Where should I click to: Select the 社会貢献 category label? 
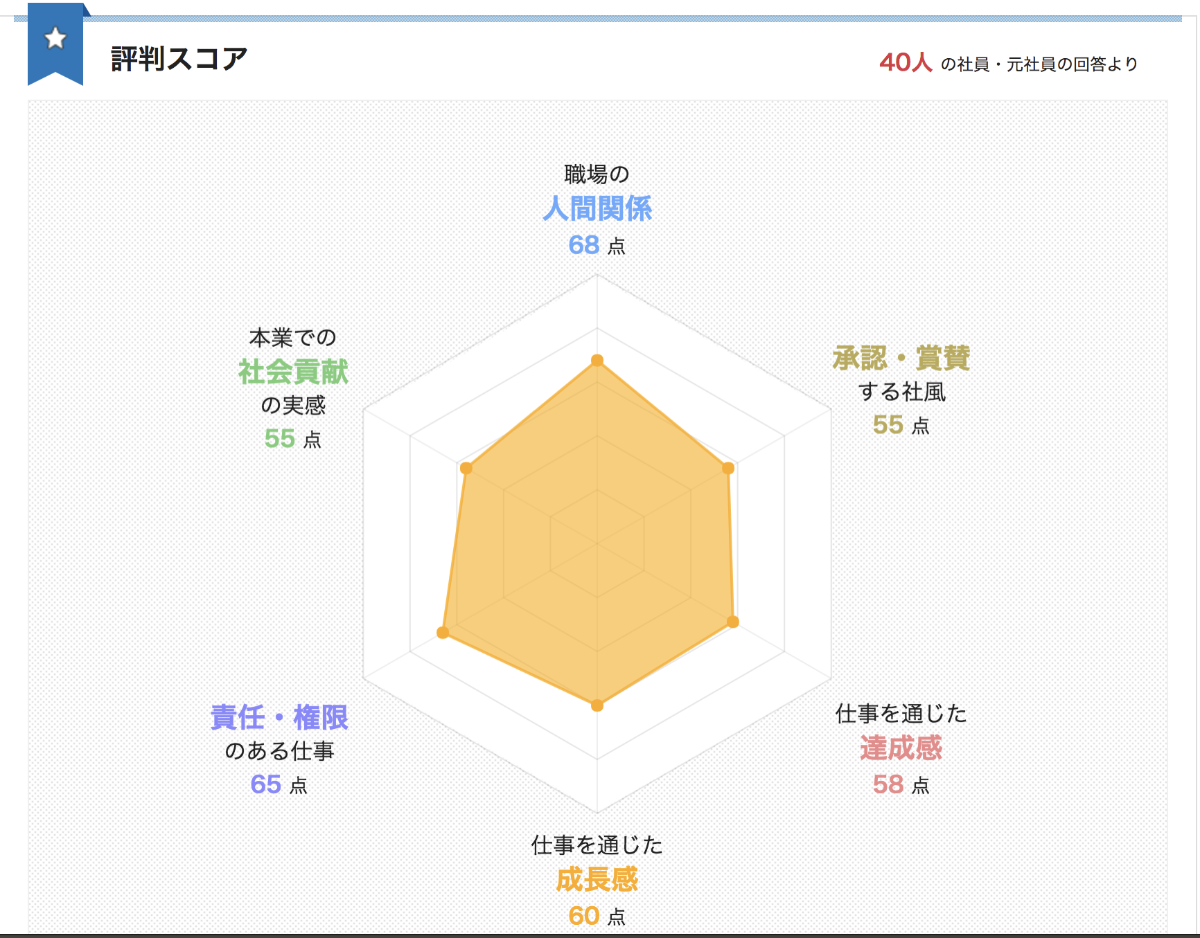(x=293, y=372)
